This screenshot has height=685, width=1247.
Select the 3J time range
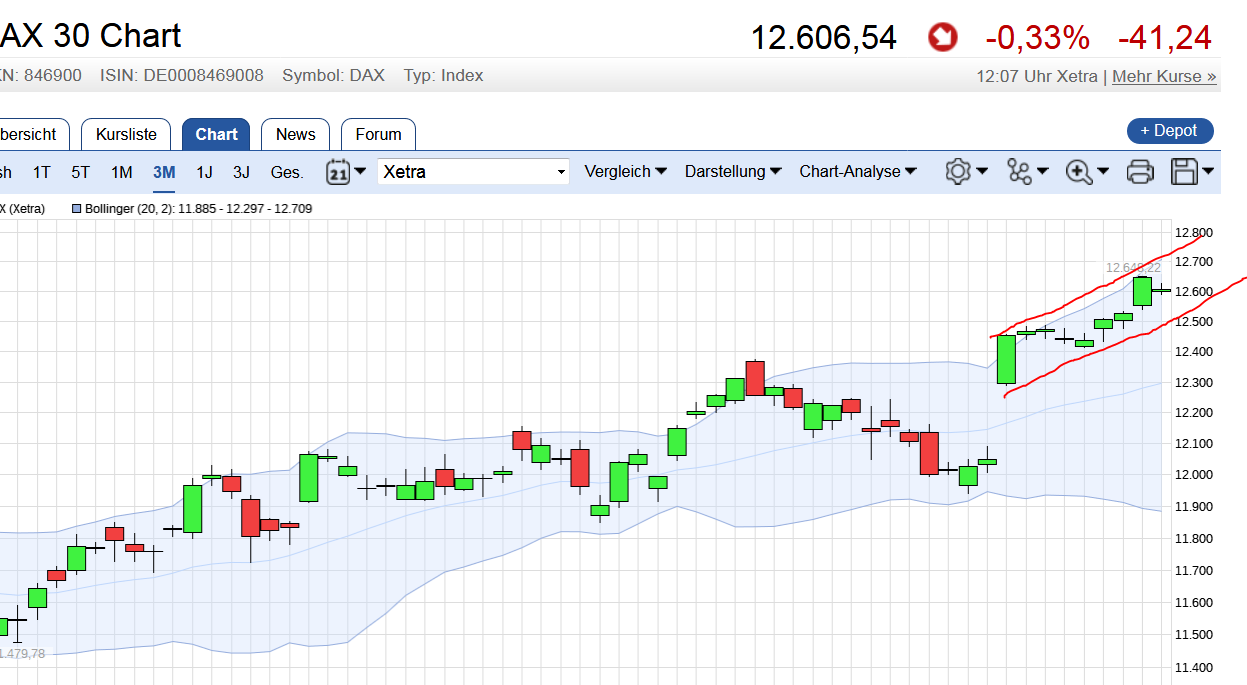[241, 172]
